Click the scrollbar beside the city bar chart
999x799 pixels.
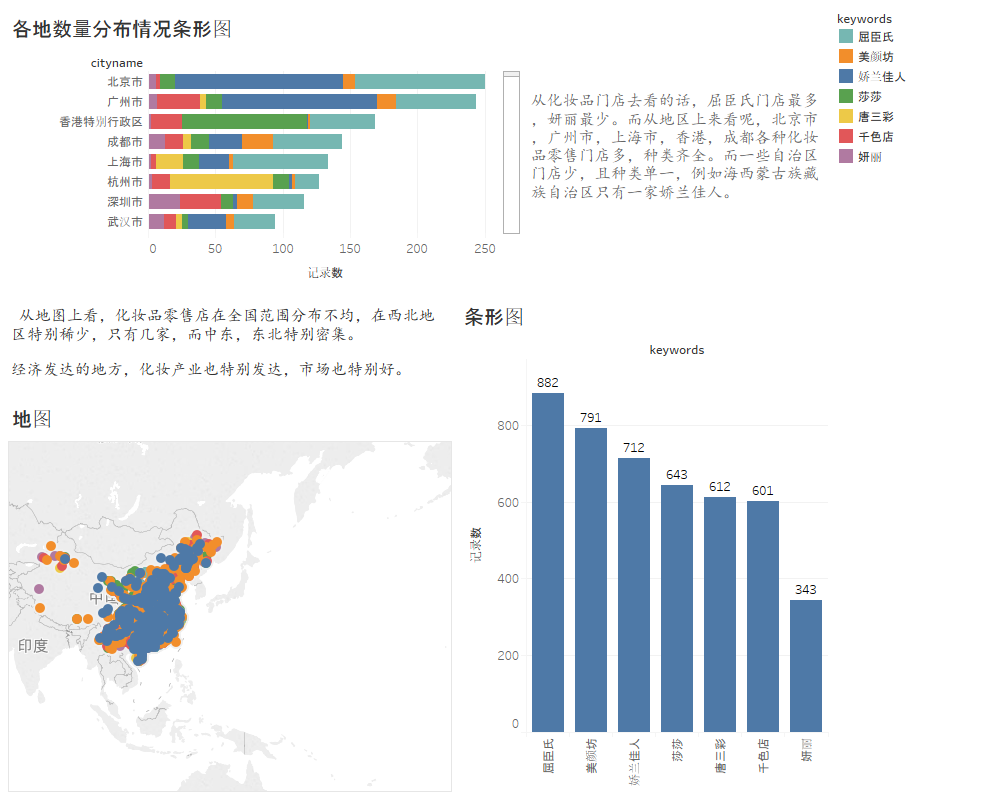[511, 152]
